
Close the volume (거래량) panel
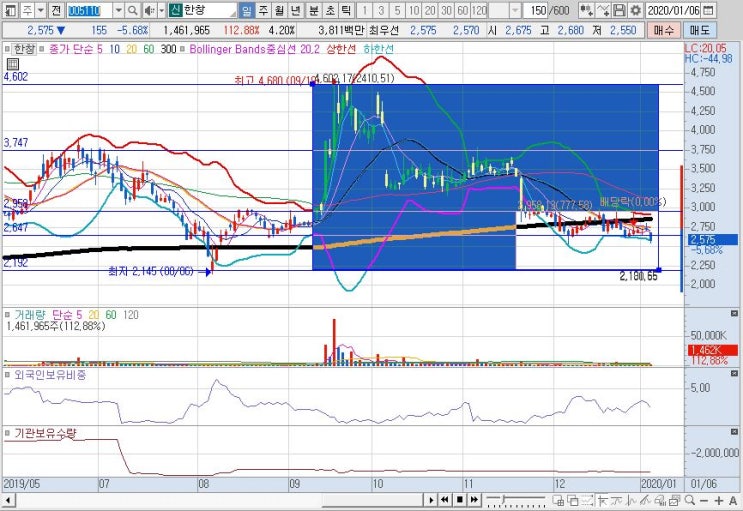pos(734,313)
